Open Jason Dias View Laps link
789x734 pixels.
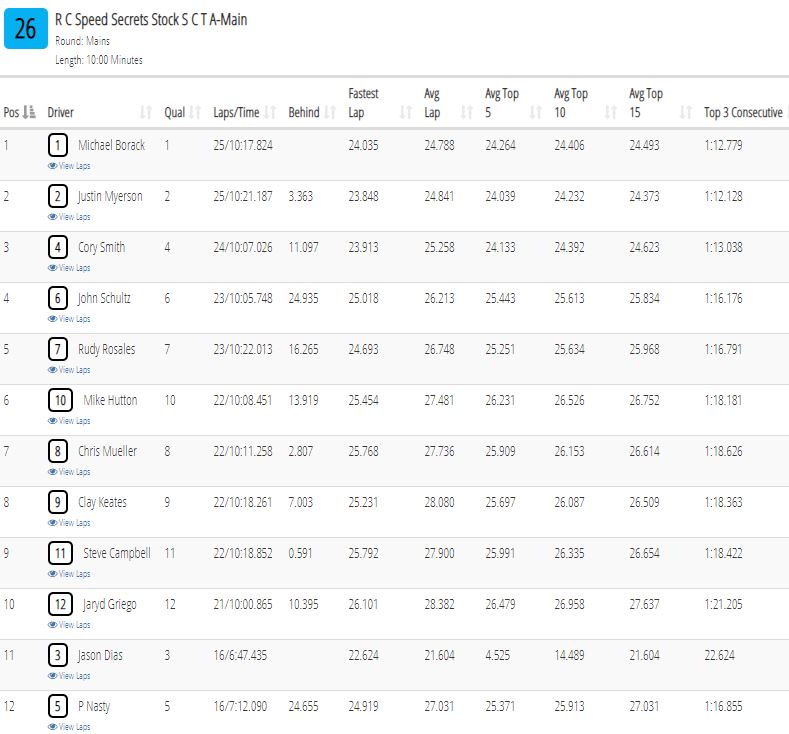point(69,676)
